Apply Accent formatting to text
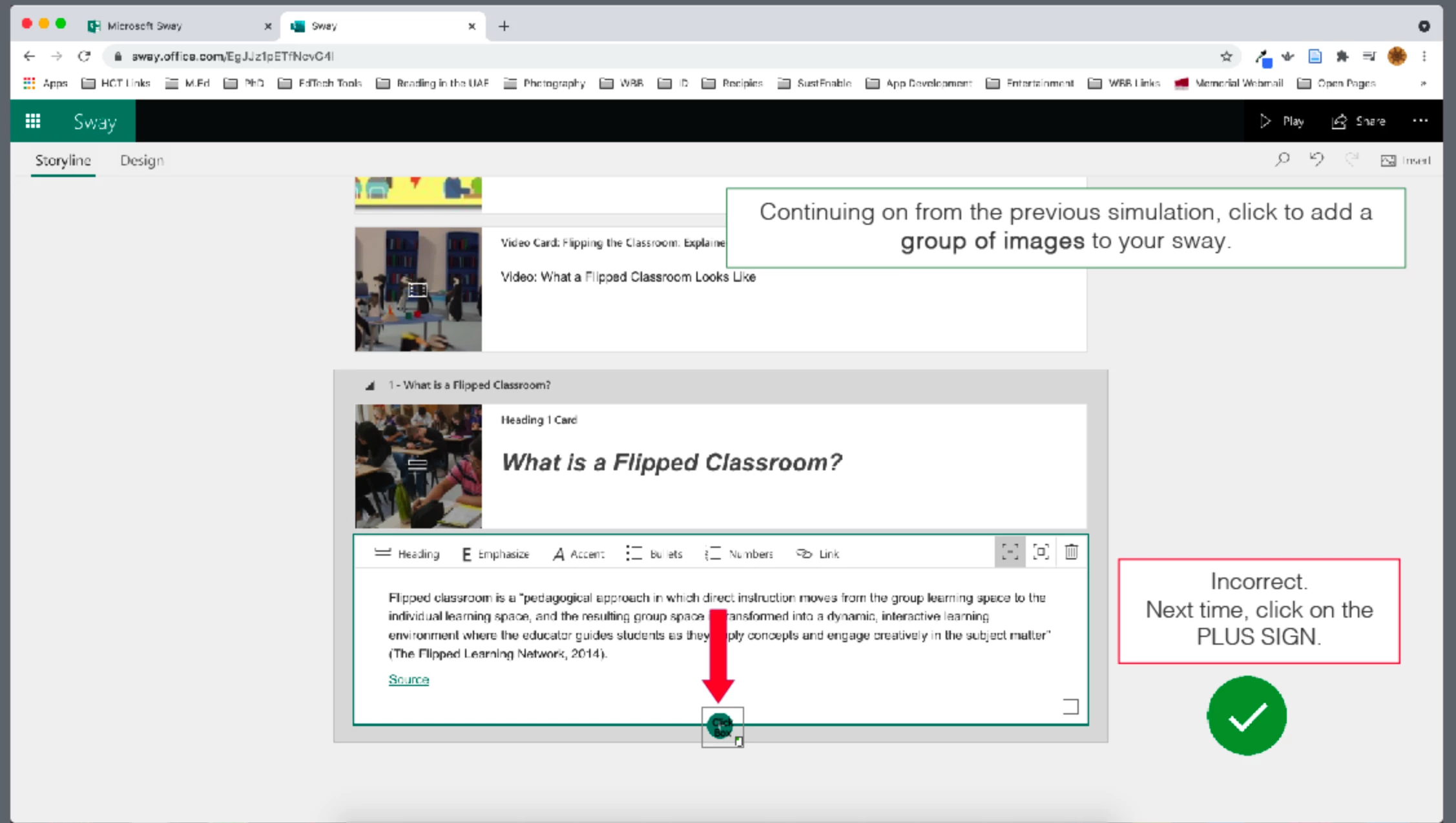 click(578, 554)
